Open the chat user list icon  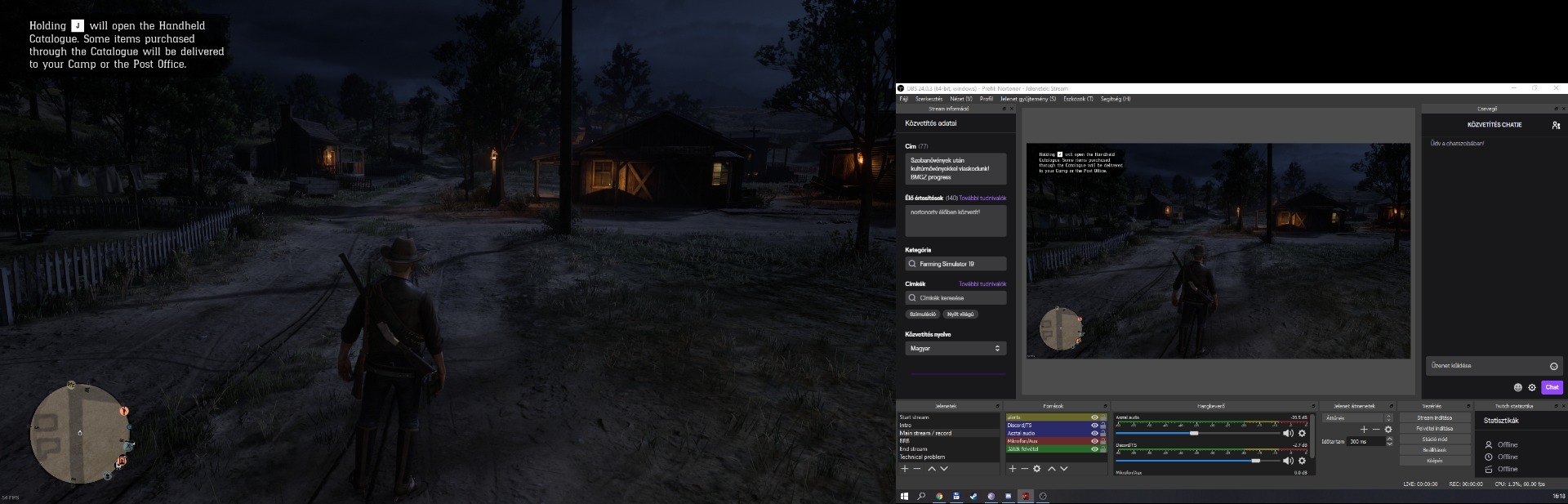tap(1557, 125)
